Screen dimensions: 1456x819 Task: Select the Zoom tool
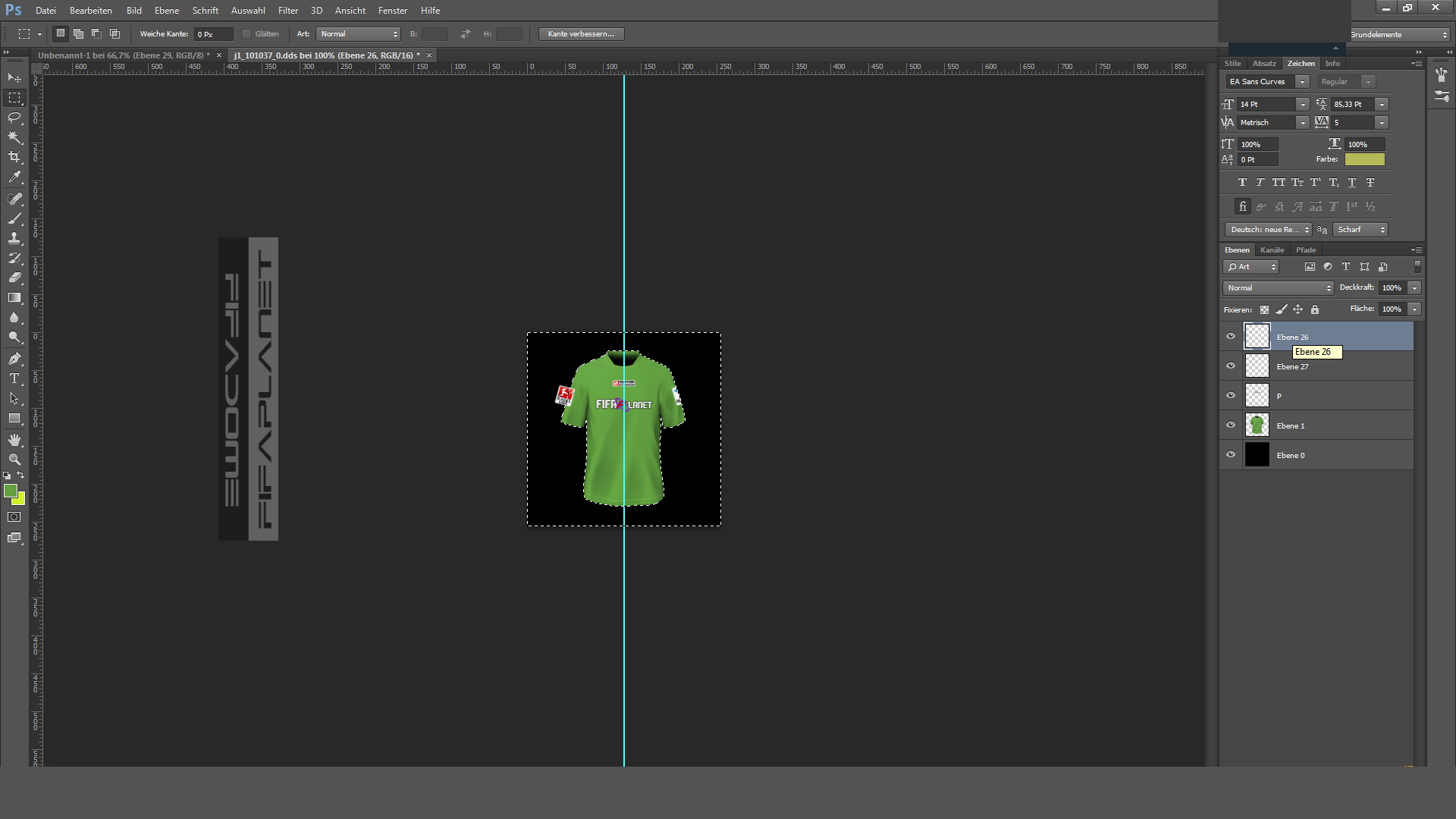[14, 460]
